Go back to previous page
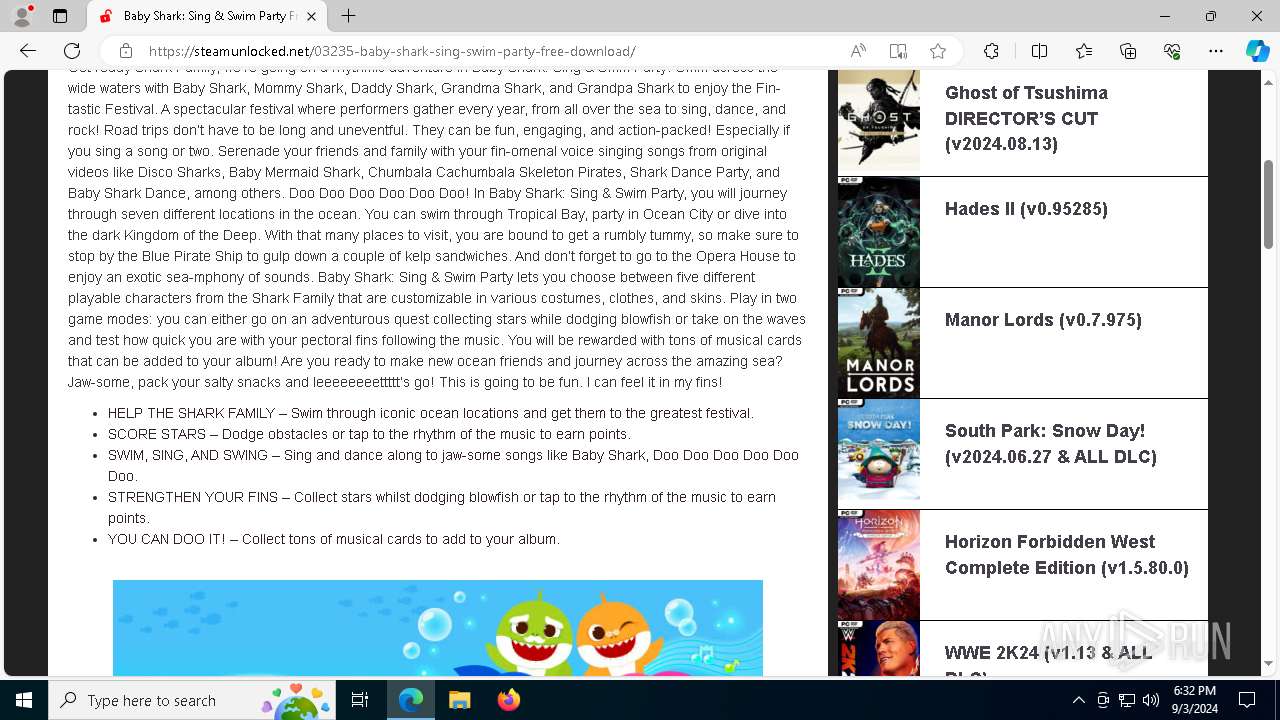 pyautogui.click(x=28, y=51)
